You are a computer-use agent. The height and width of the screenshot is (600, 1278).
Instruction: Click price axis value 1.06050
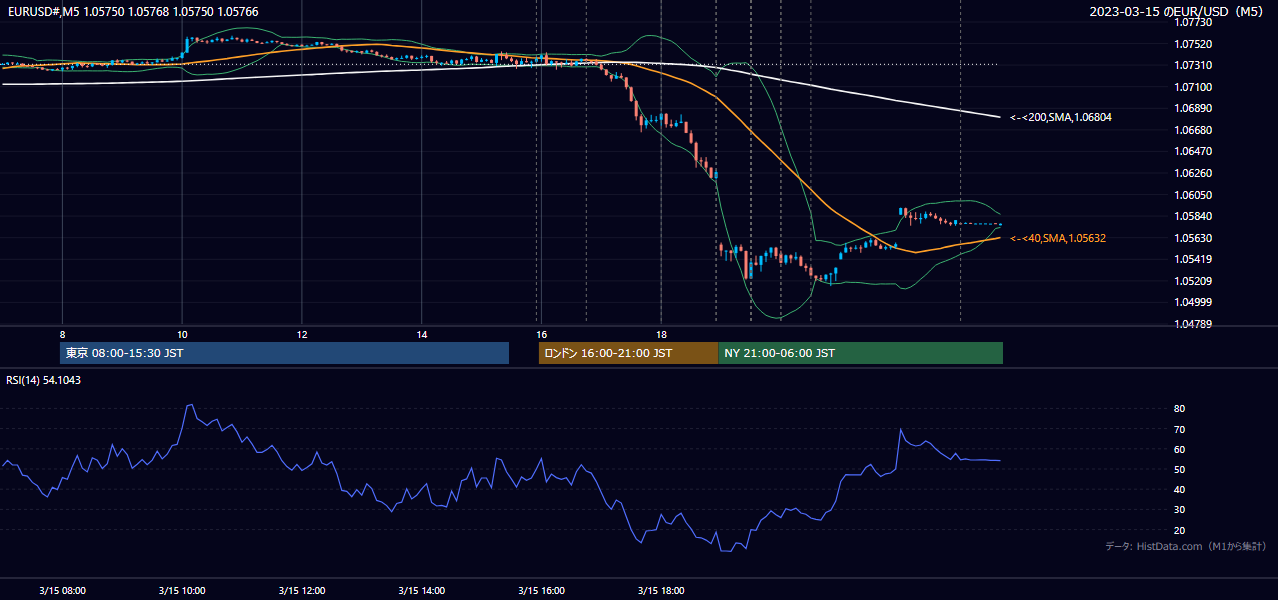click(x=1193, y=195)
